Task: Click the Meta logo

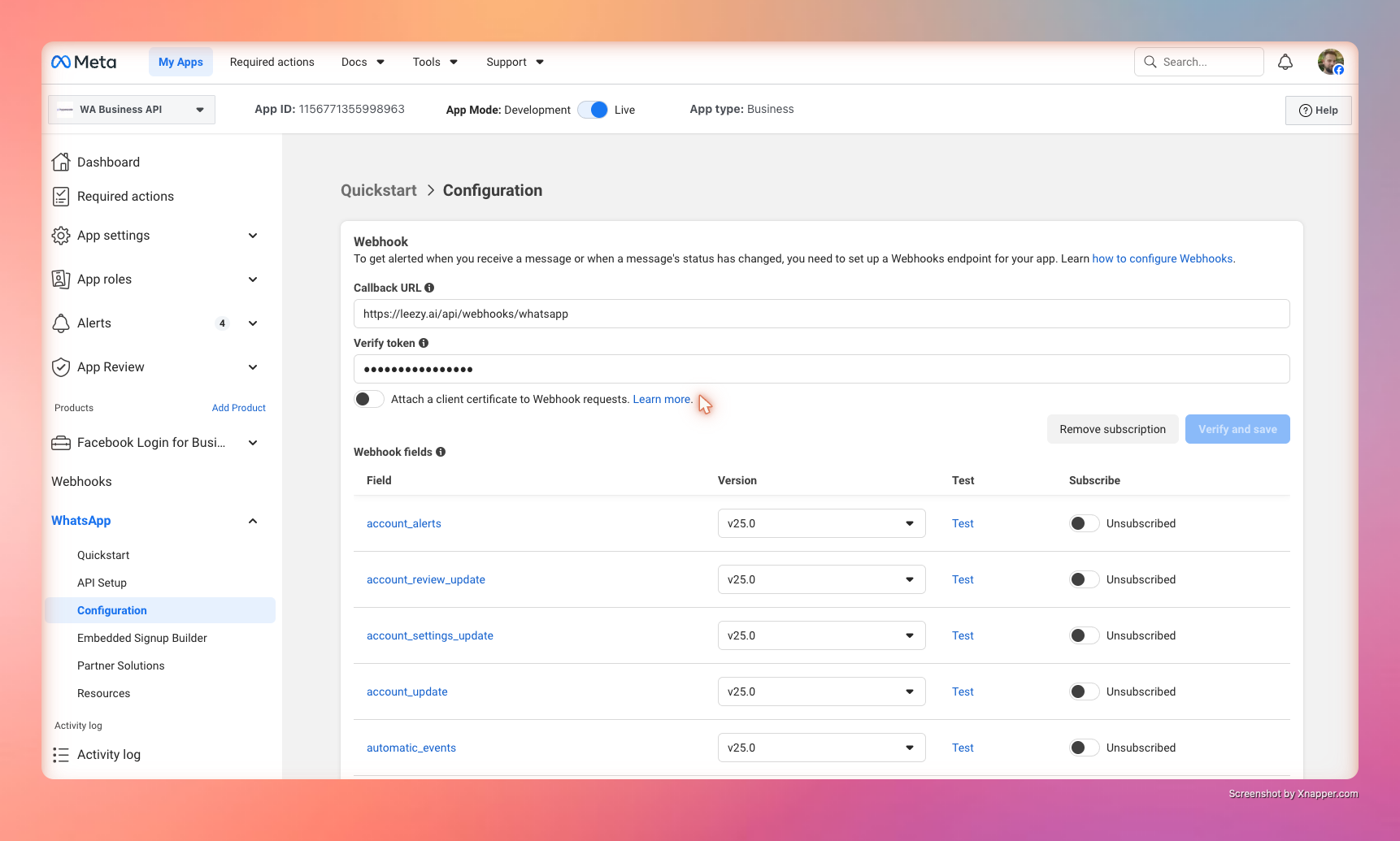Action: coord(84,62)
